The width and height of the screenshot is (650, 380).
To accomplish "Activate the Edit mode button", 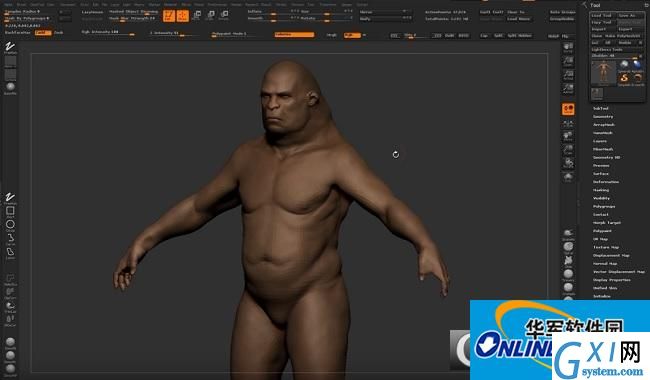I will click(169, 16).
